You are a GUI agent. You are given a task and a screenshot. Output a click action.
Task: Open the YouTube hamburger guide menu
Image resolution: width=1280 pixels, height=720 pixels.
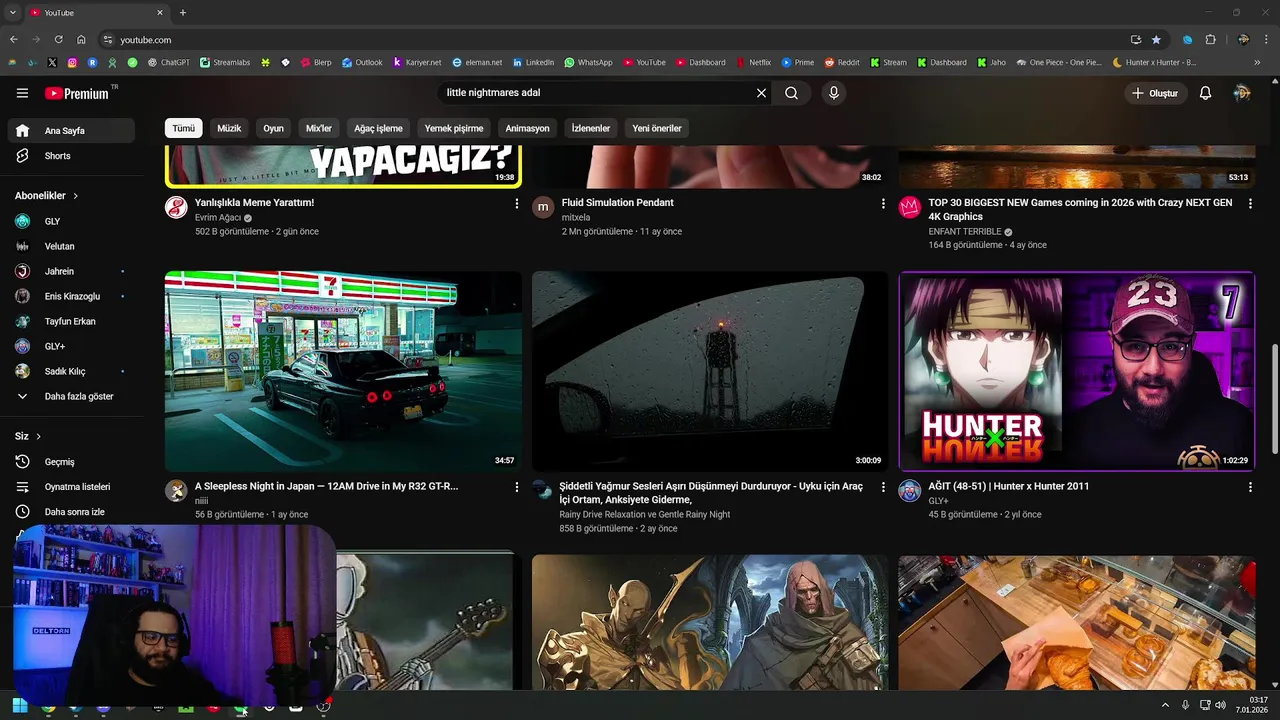[x=22, y=93]
